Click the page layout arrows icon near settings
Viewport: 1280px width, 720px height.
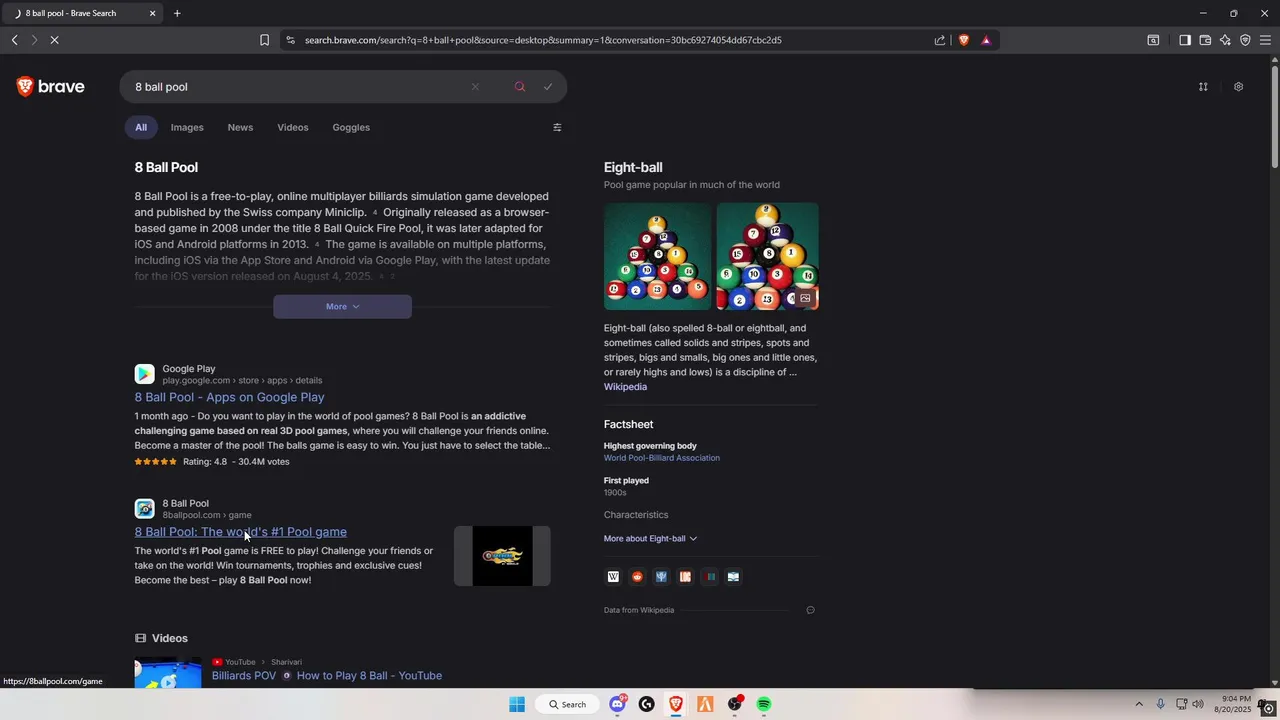1203,87
